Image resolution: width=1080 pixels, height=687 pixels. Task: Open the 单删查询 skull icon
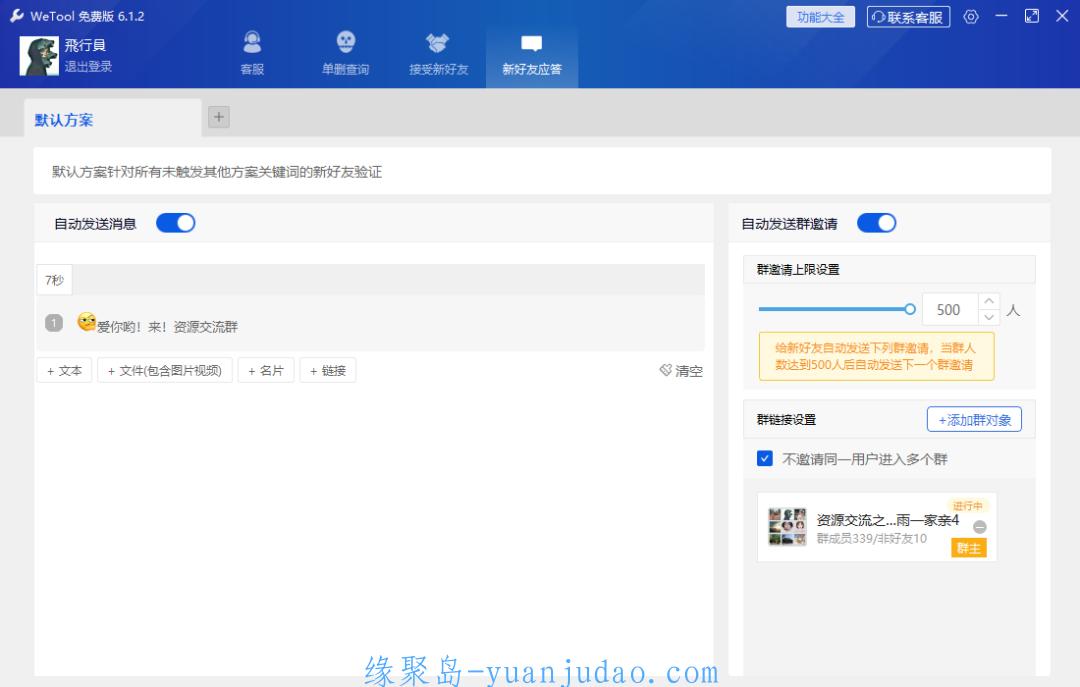(x=345, y=43)
